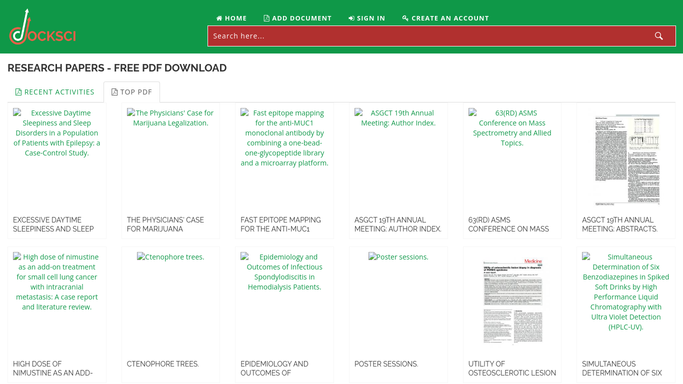Open Fast Epitope Mapping card title
This screenshot has height=384, width=683.
[281, 224]
